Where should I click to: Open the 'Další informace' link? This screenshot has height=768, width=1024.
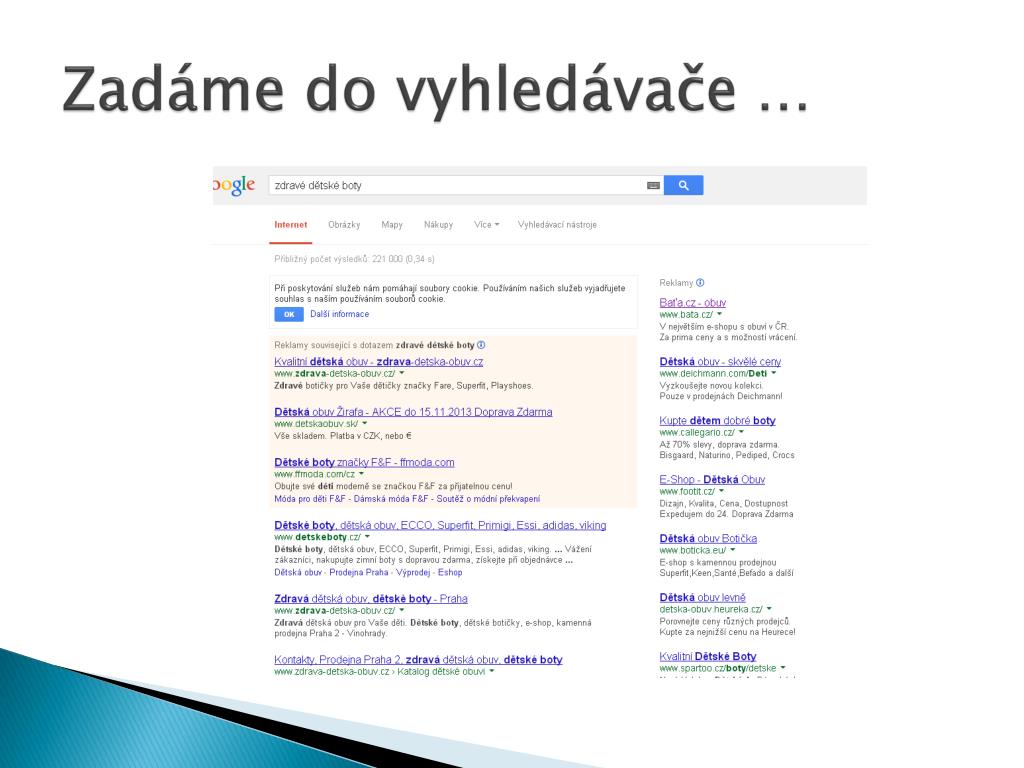[x=340, y=314]
